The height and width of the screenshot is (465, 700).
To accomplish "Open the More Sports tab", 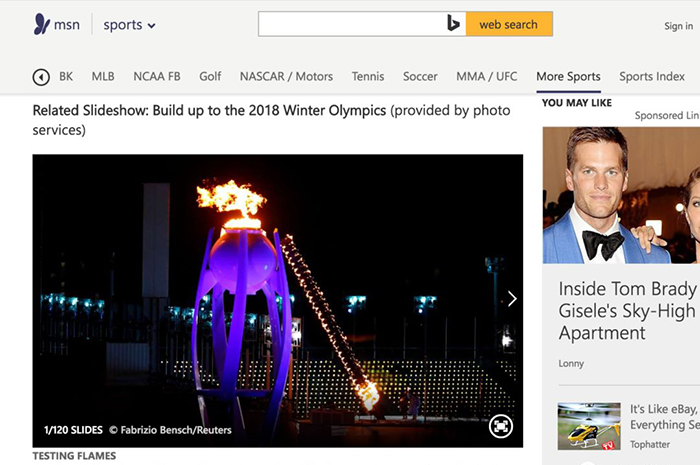I will (x=568, y=77).
